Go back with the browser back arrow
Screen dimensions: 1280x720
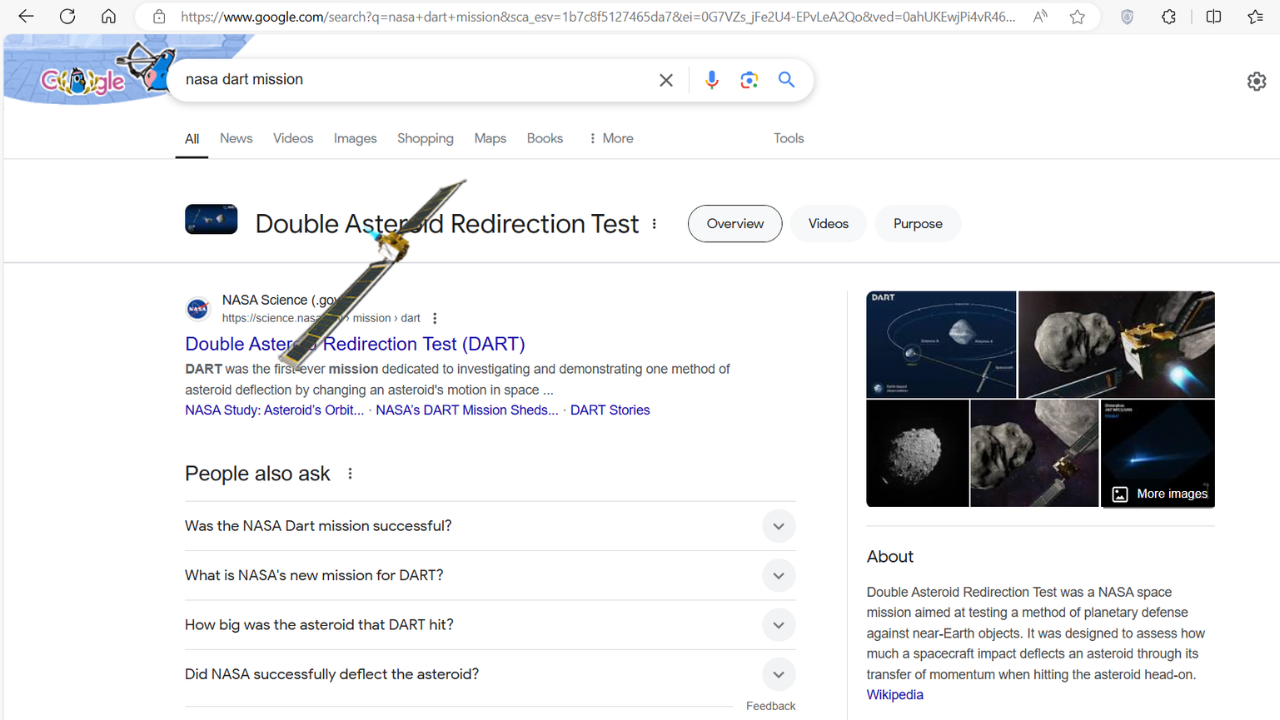pyautogui.click(x=26, y=17)
